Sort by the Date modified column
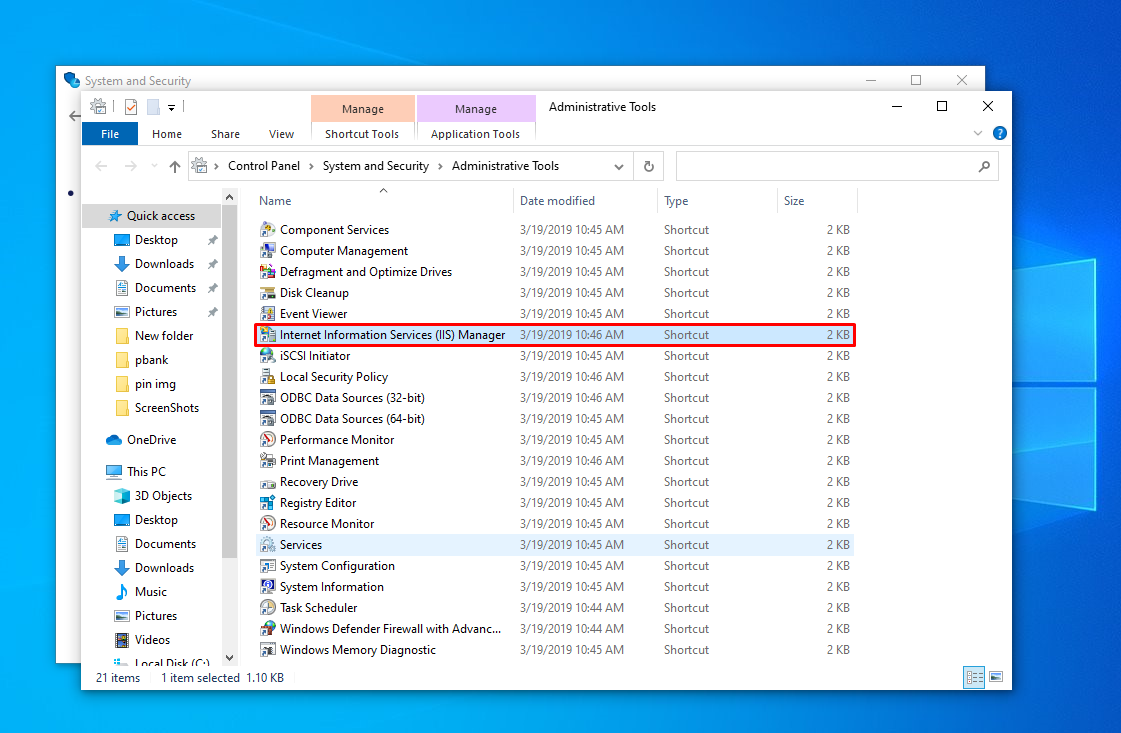Viewport: 1121px width, 733px height. click(x=557, y=201)
